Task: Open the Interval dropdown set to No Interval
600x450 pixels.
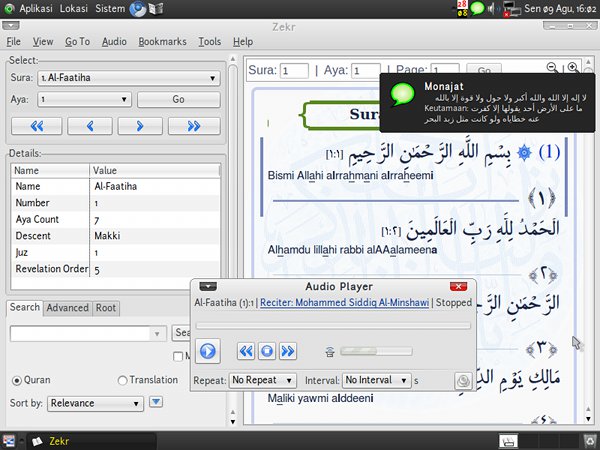Action: 377,380
